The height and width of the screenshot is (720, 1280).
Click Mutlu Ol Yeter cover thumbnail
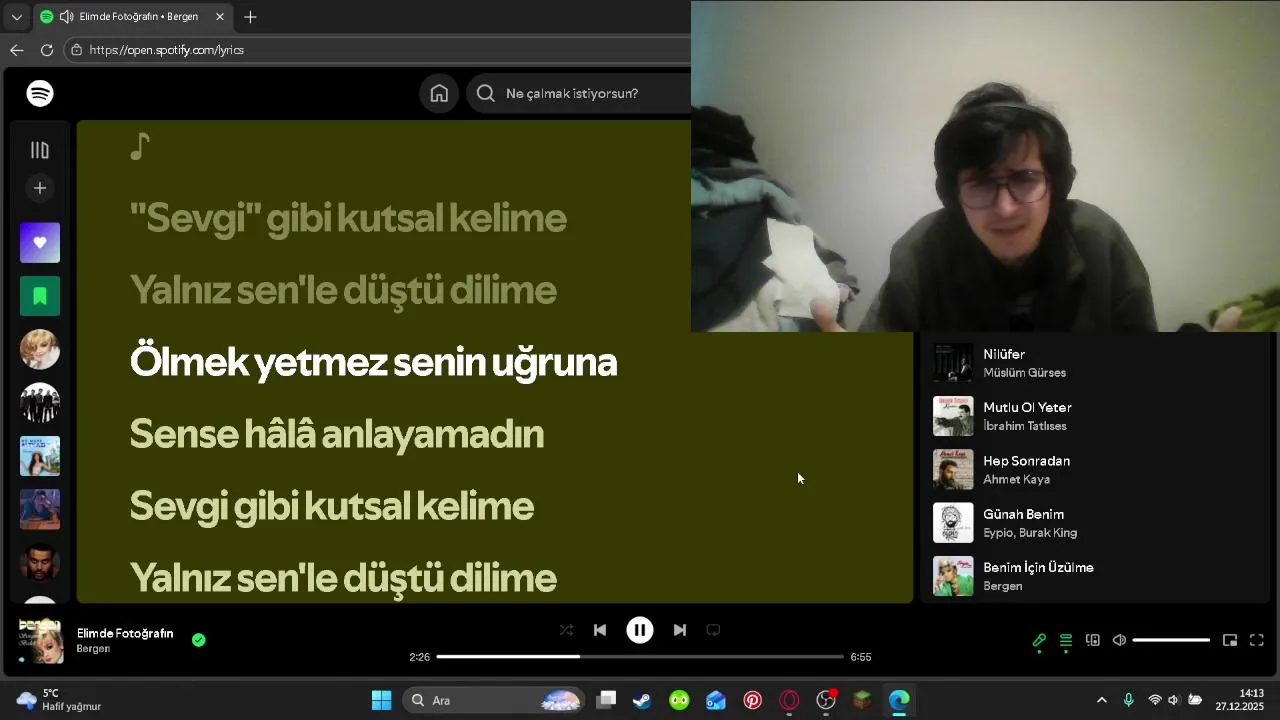(953, 416)
